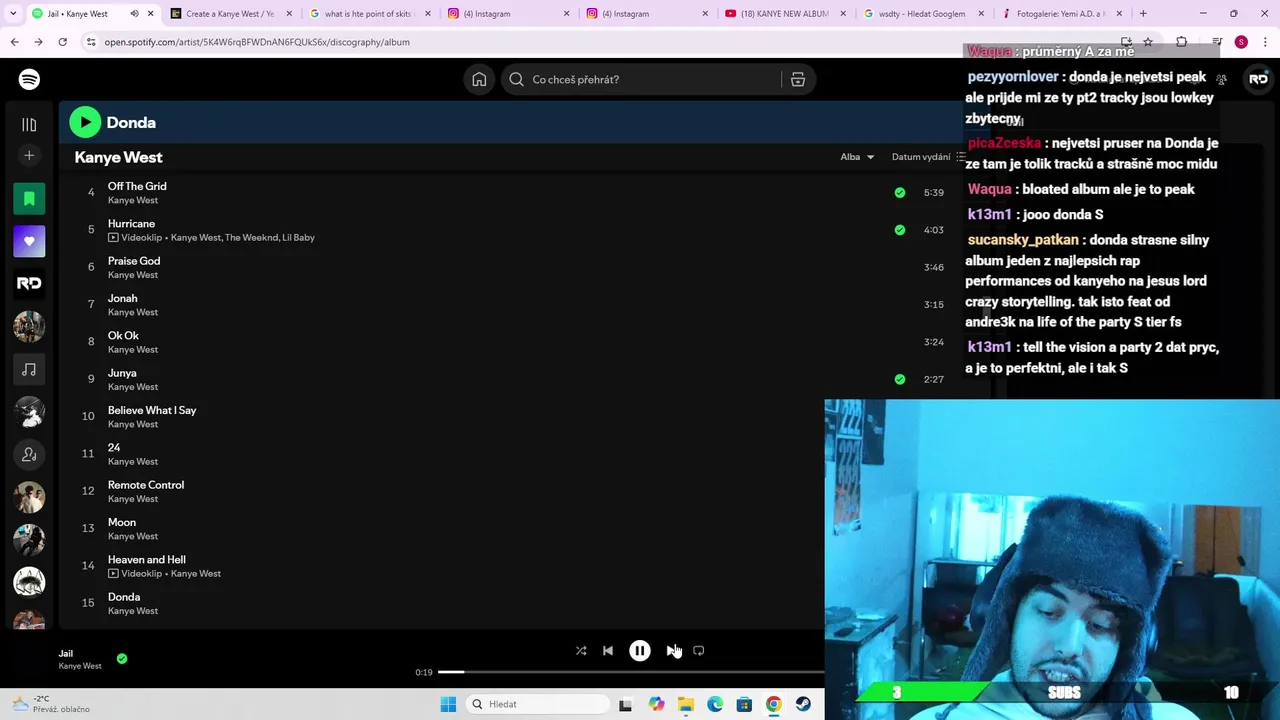
Task: Open the Browse icon inside the search bar
Action: [798, 79]
